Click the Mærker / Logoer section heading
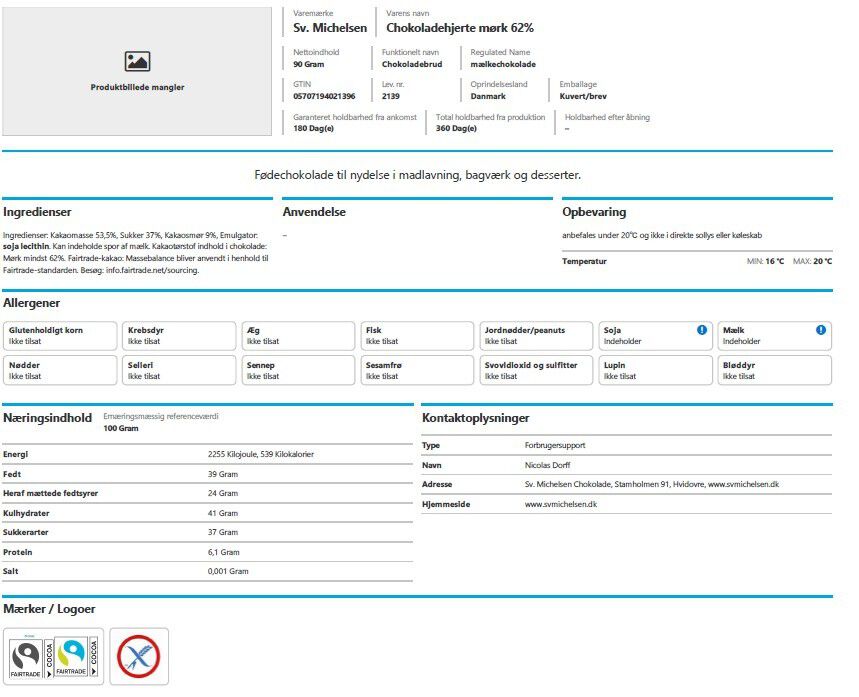Image resolution: width=859 pixels, height=697 pixels. (49, 609)
